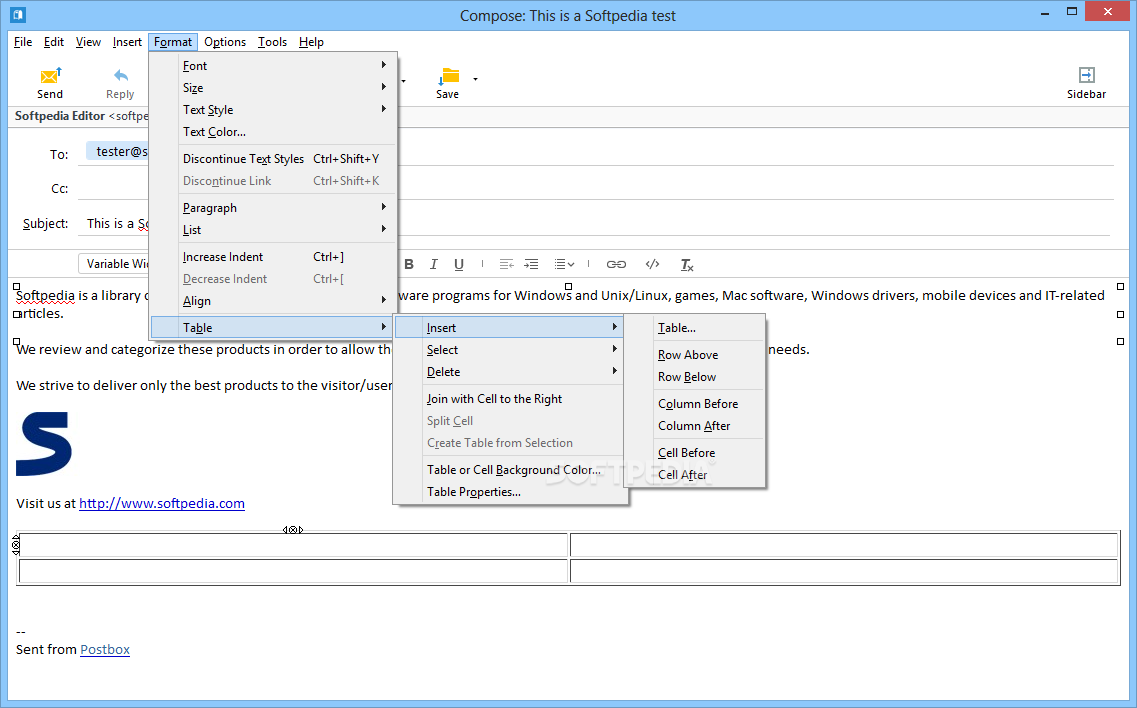
Task: Click the remove formatting Tx icon
Action: tap(687, 265)
